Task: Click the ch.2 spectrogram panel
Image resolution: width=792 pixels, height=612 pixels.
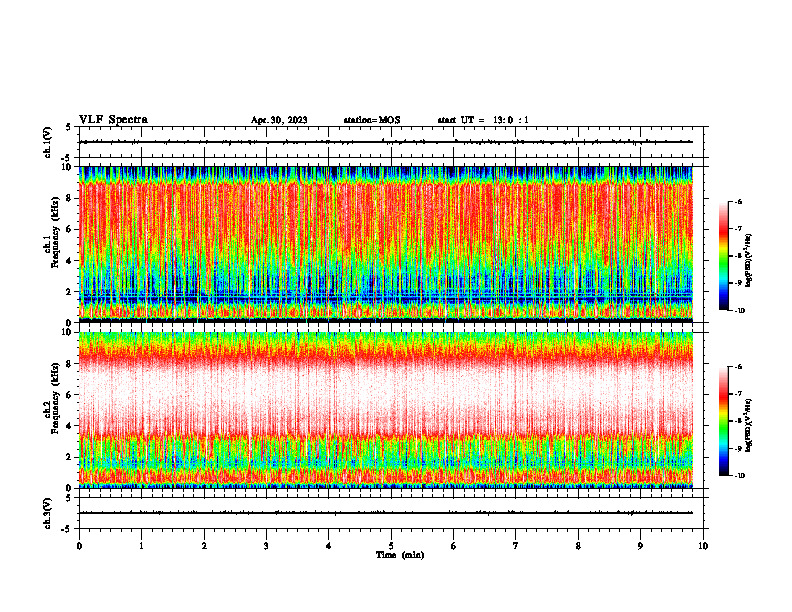Action: [x=386, y=410]
